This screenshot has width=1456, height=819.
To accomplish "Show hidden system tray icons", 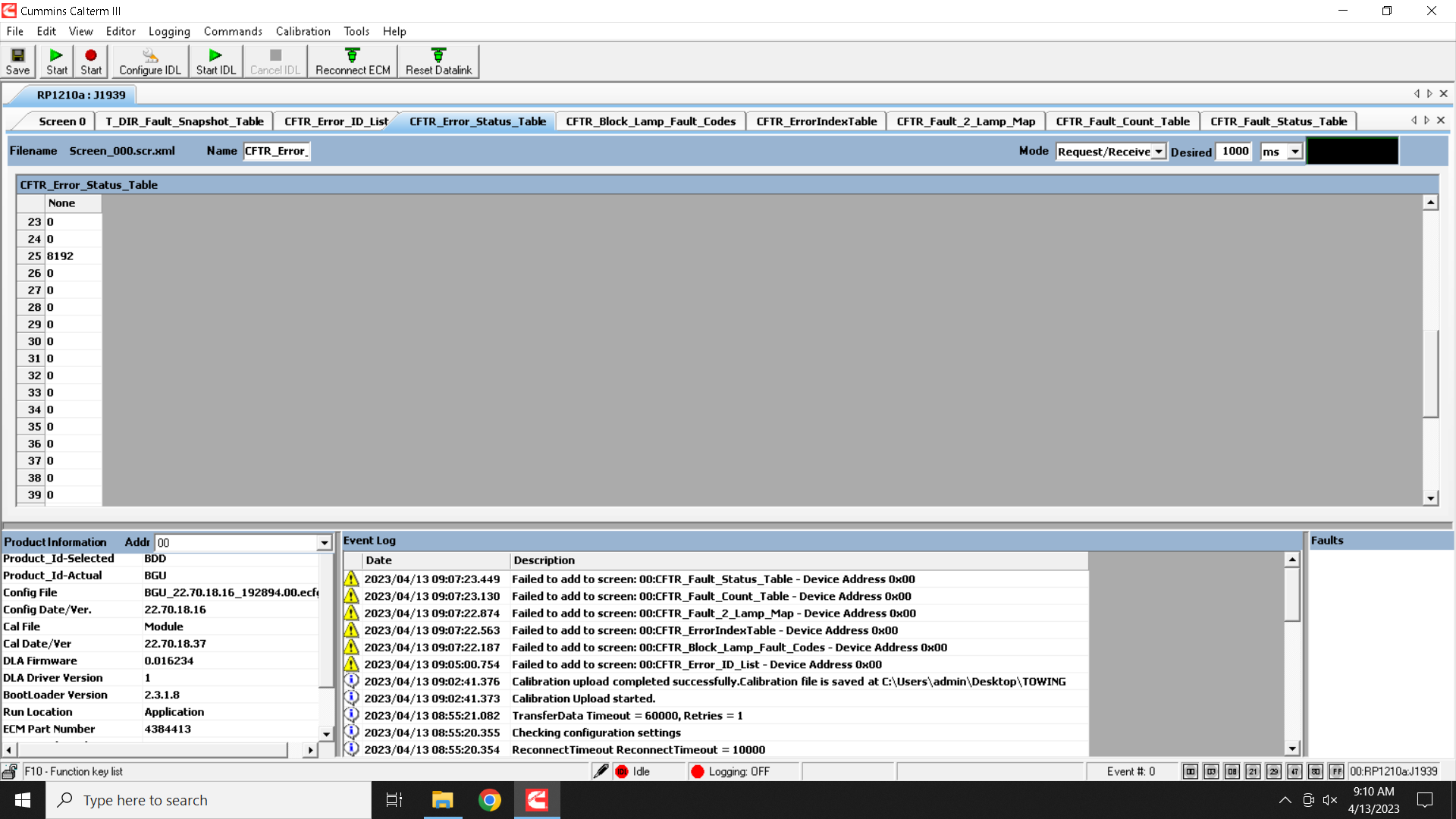I will tap(1285, 800).
